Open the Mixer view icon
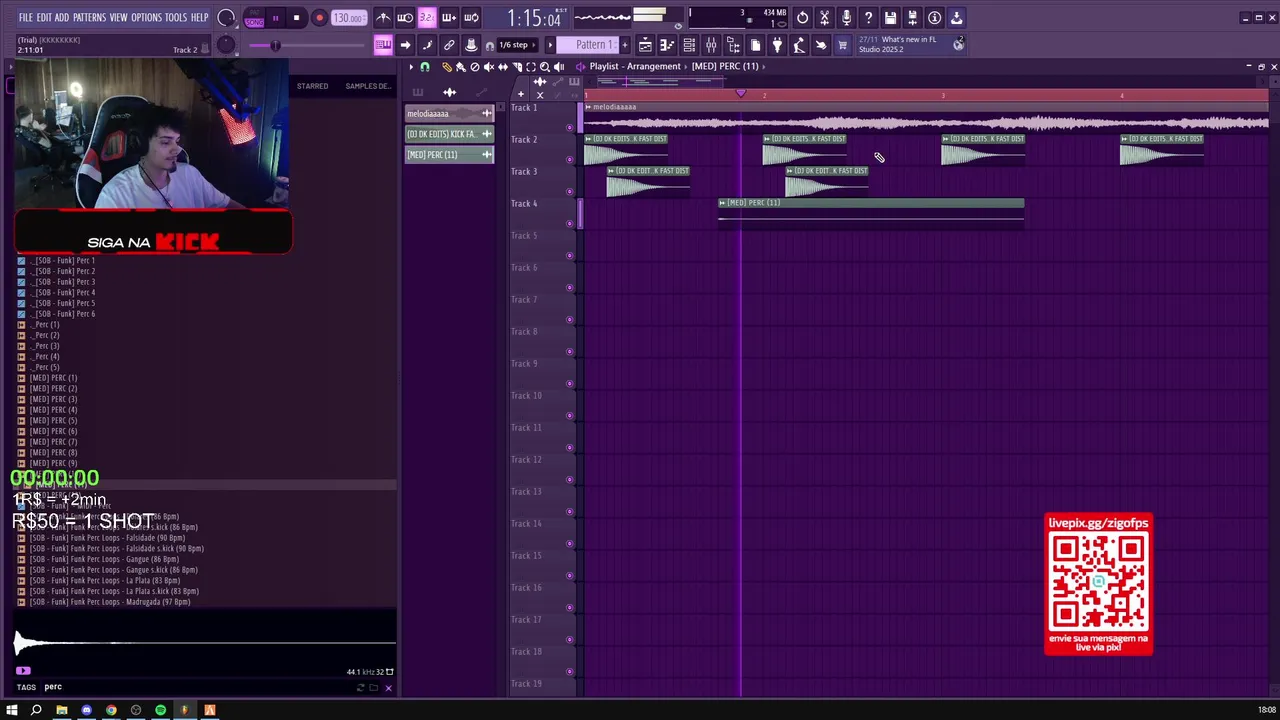1280x720 pixels. point(711,45)
